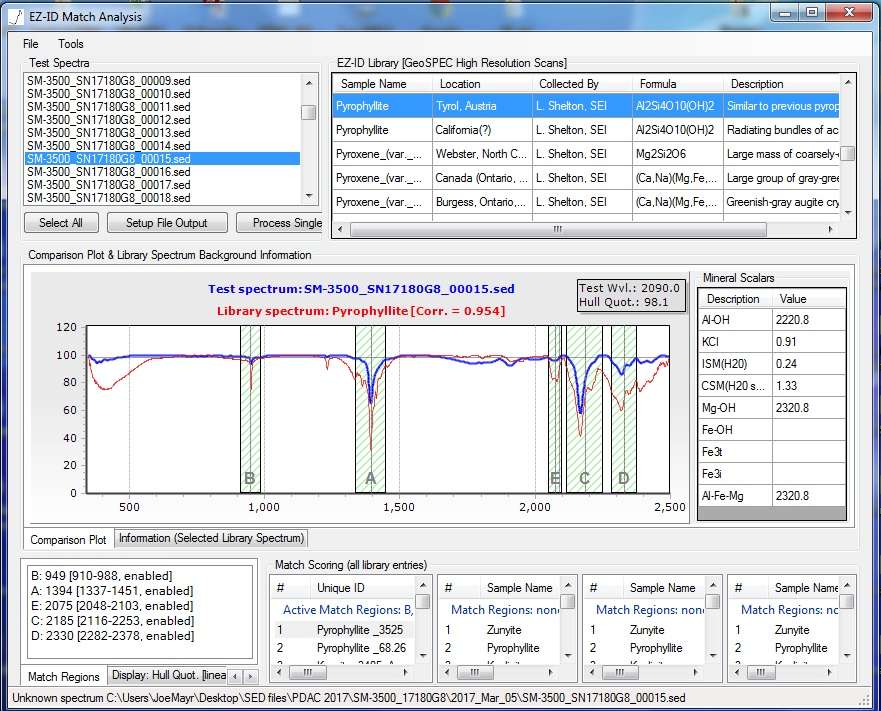The height and width of the screenshot is (711, 881).
Task: Click Al-Fe-Mg scalar row
Action: [x=772, y=496]
